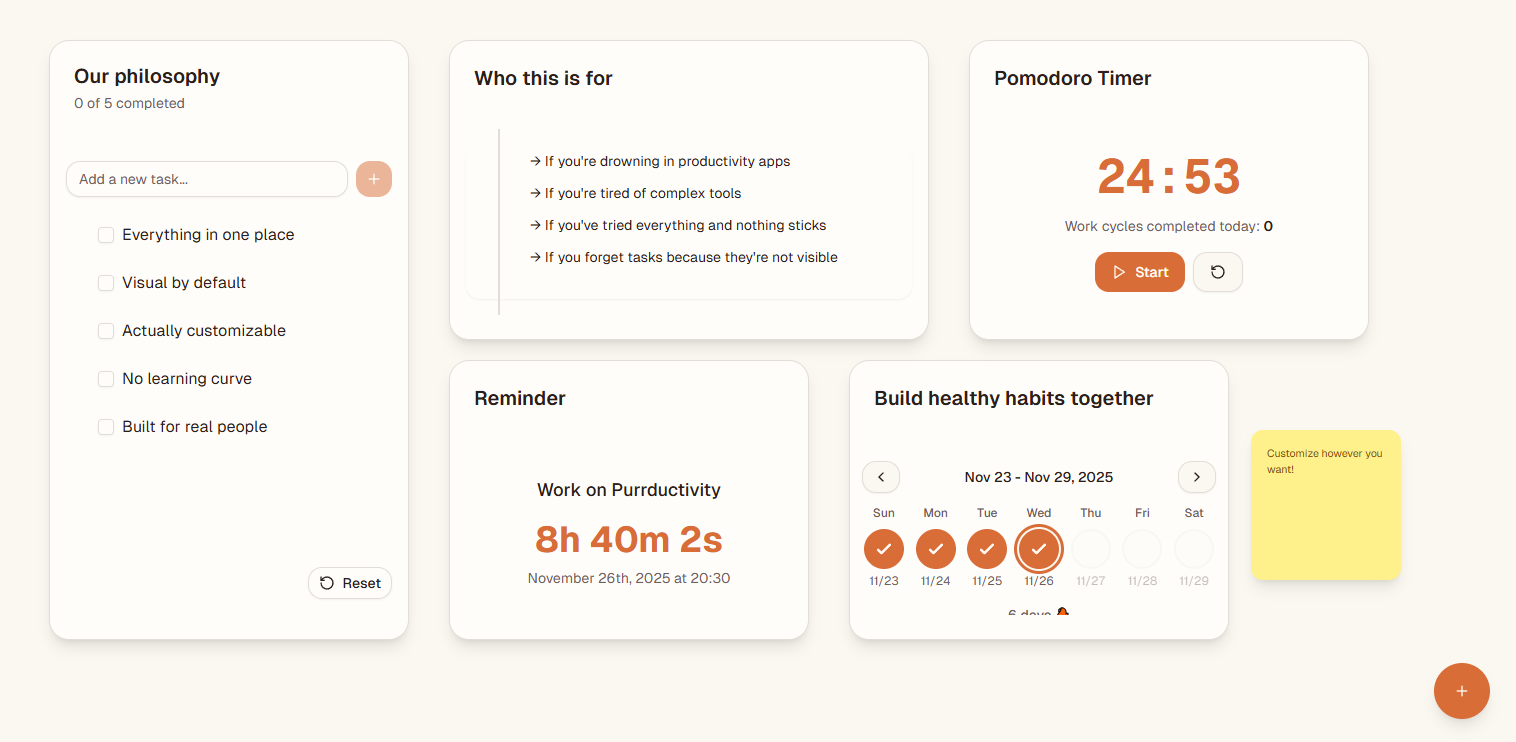Viewport: 1516px width, 742px height.
Task: Tick the 'No learning curve' checkbox
Action: coord(106,378)
